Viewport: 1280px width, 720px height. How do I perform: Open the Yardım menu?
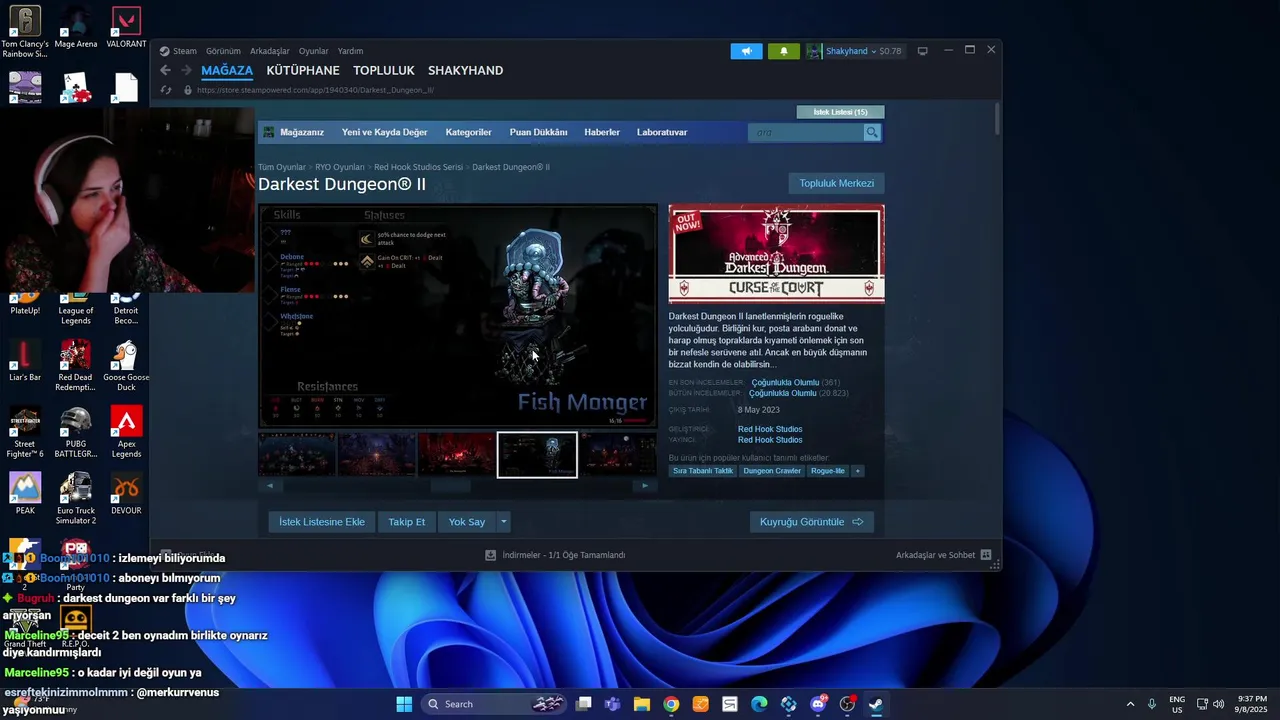[x=350, y=51]
